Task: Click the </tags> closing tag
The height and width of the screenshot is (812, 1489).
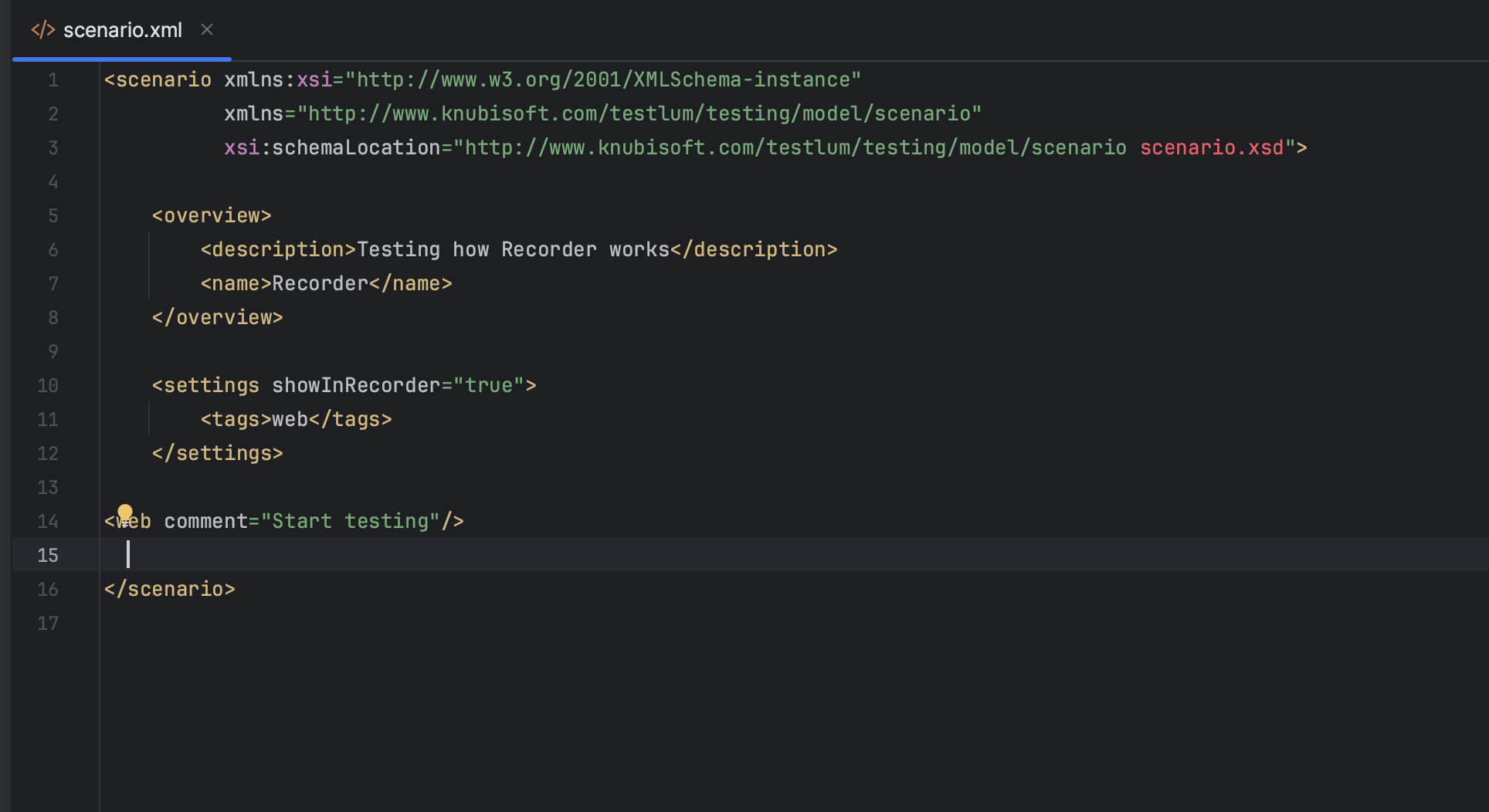Action: pyautogui.click(x=350, y=419)
